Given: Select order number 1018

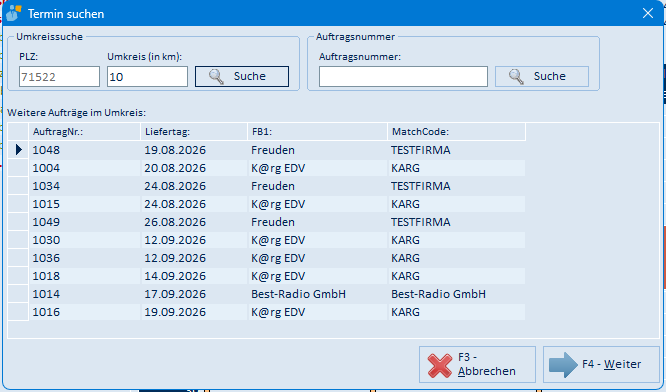Looking at the screenshot, I should pyautogui.click(x=46, y=276).
